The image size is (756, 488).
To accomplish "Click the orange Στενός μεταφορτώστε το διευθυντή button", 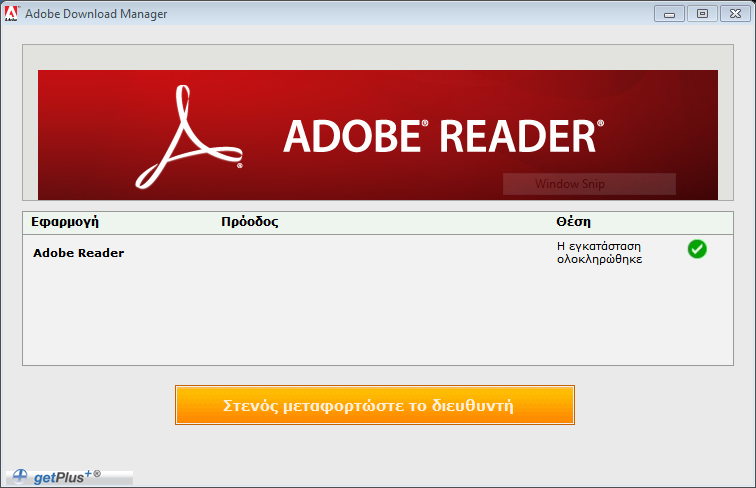I will (x=375, y=405).
